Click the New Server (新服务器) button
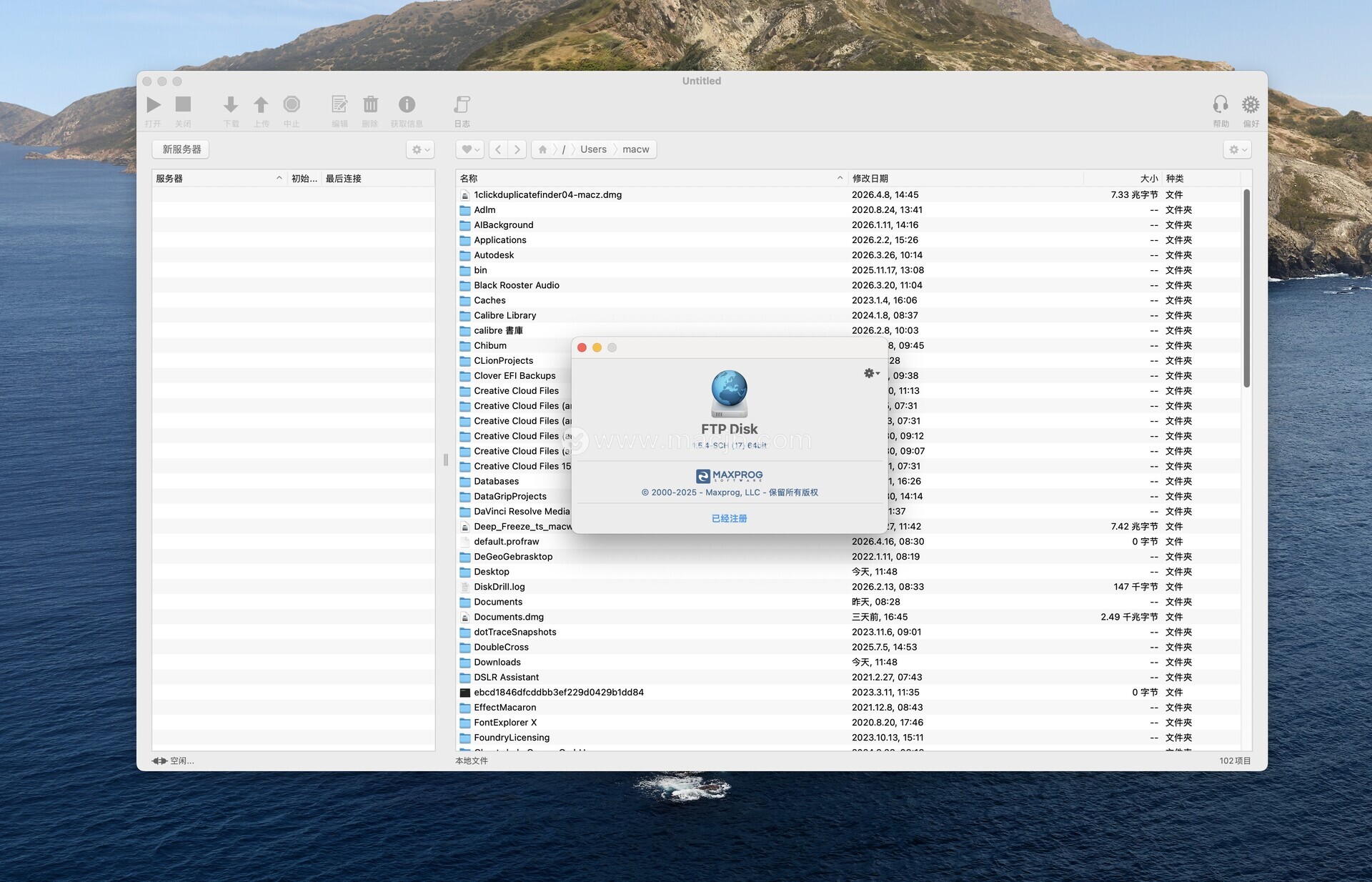The height and width of the screenshot is (882, 1372). pos(182,149)
